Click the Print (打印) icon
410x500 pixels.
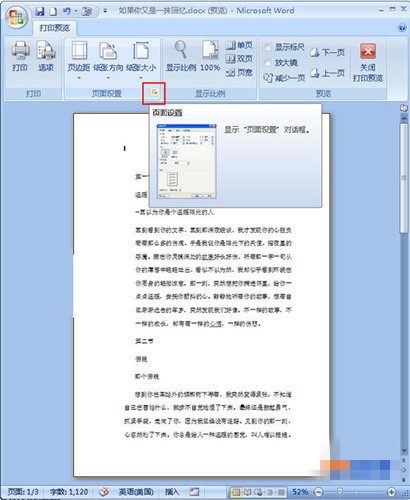coord(20,51)
